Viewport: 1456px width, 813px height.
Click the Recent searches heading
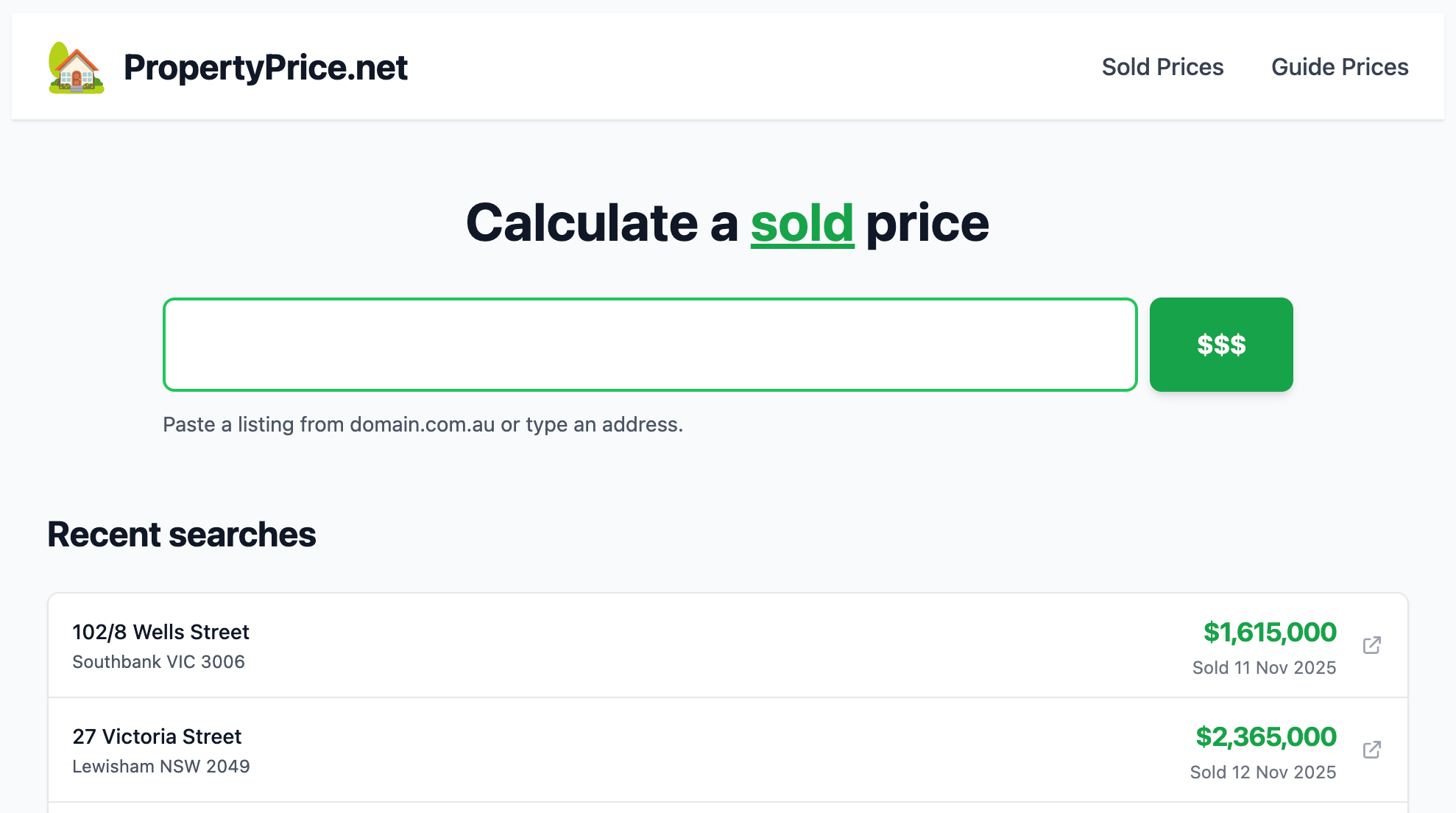[x=181, y=535]
